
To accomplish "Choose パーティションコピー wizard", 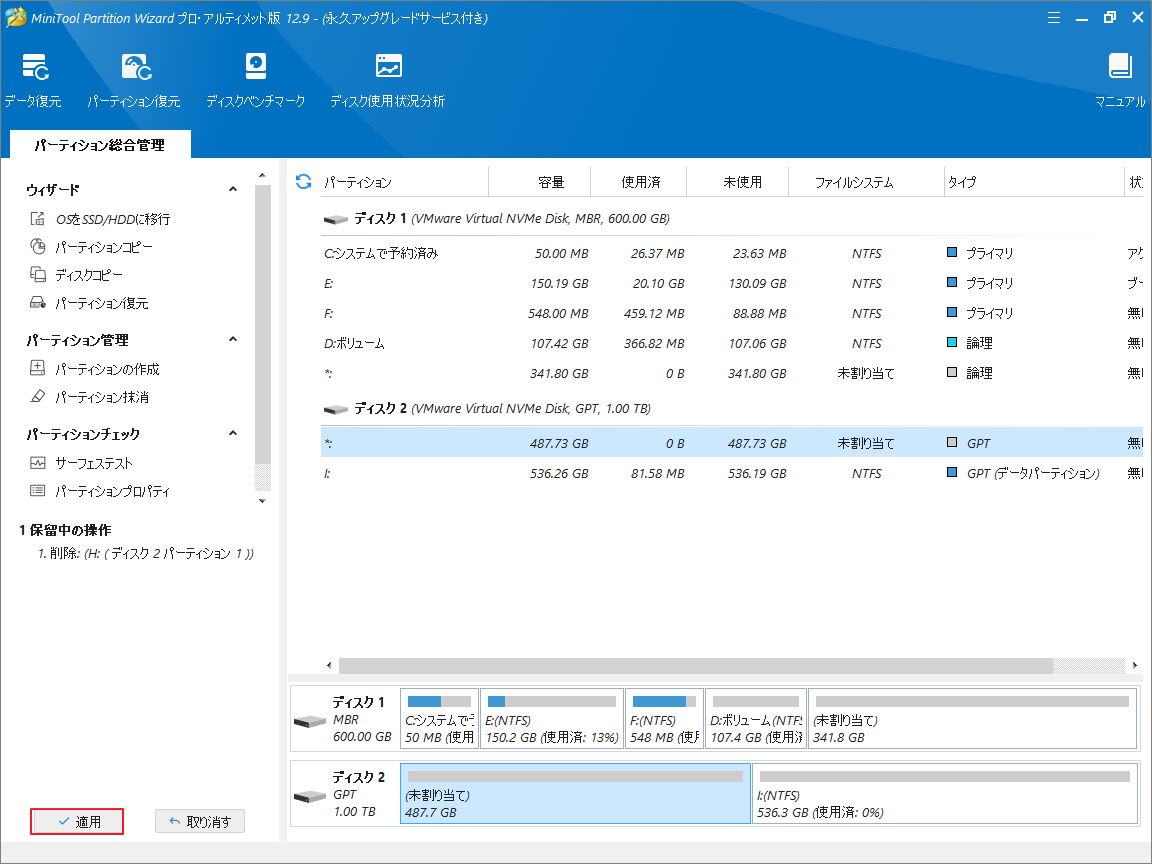I will (x=91, y=247).
